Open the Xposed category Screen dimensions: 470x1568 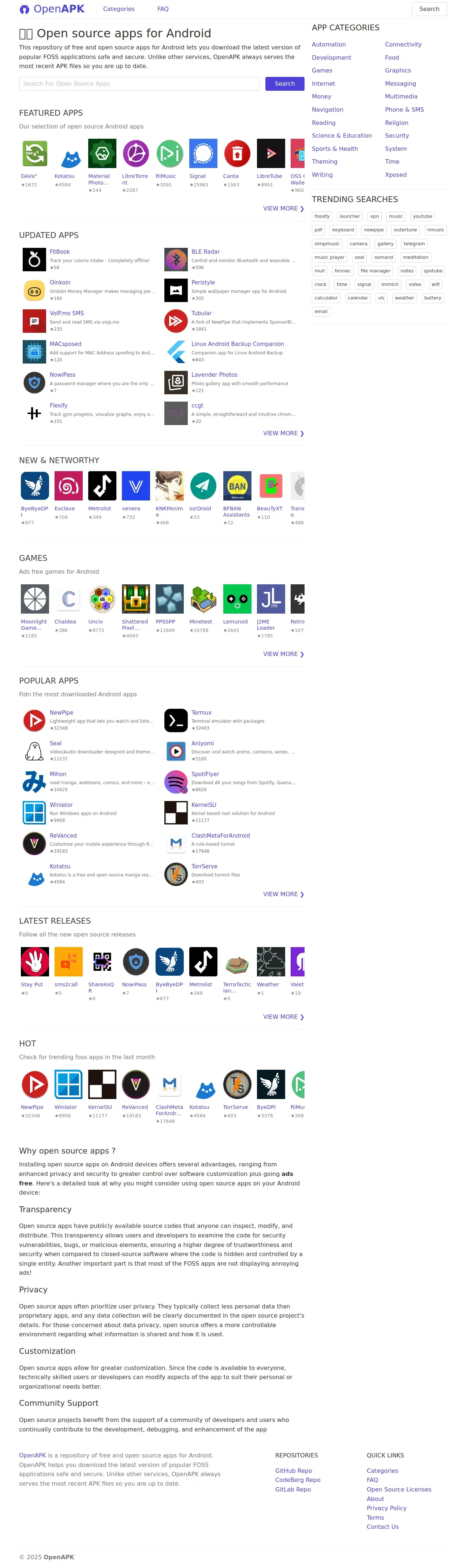tap(396, 175)
